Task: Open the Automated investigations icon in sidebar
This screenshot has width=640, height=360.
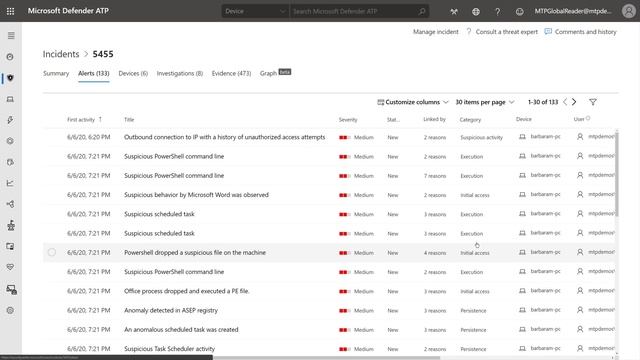Action: pos(10,141)
